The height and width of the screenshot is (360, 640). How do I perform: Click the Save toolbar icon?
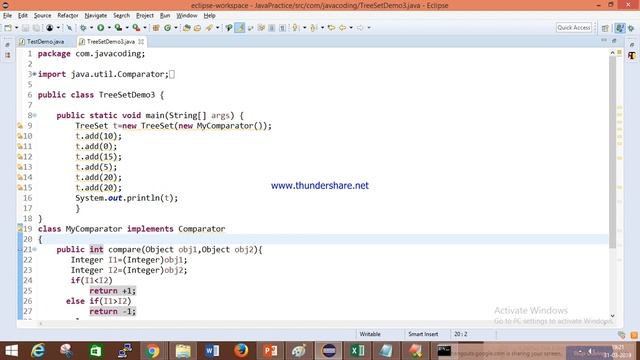tap(25, 28)
